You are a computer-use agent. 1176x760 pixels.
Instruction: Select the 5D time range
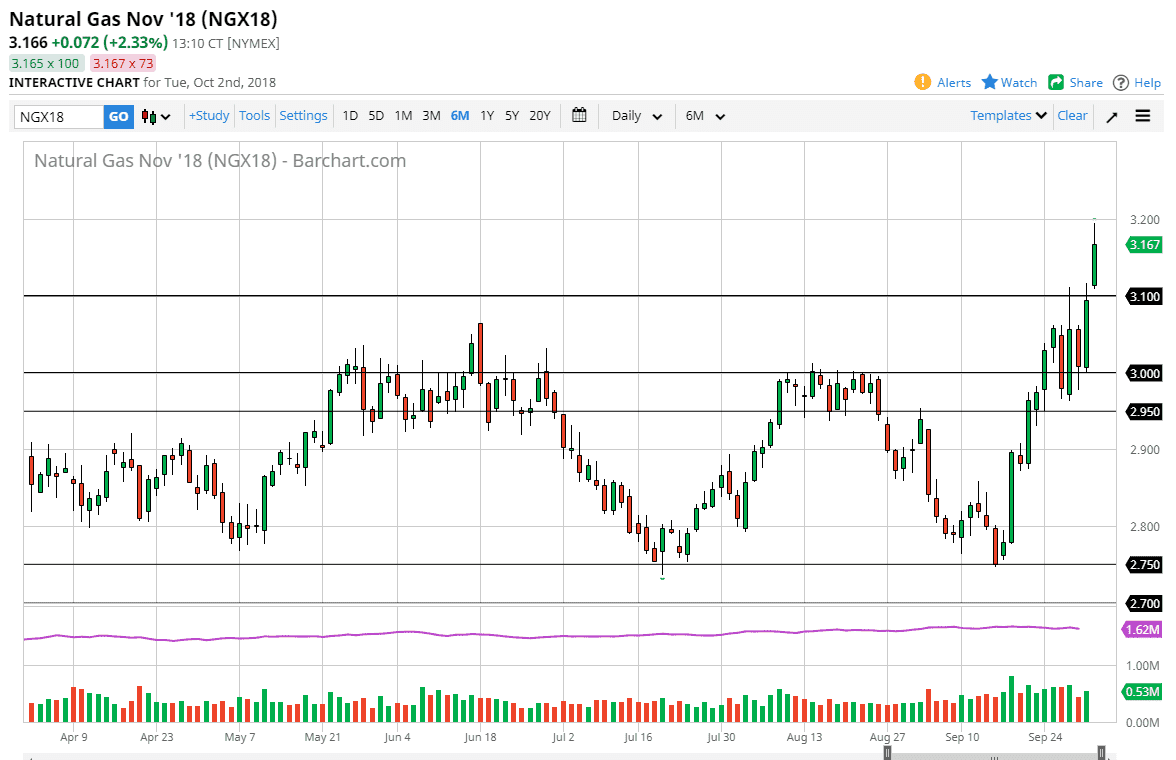376,116
